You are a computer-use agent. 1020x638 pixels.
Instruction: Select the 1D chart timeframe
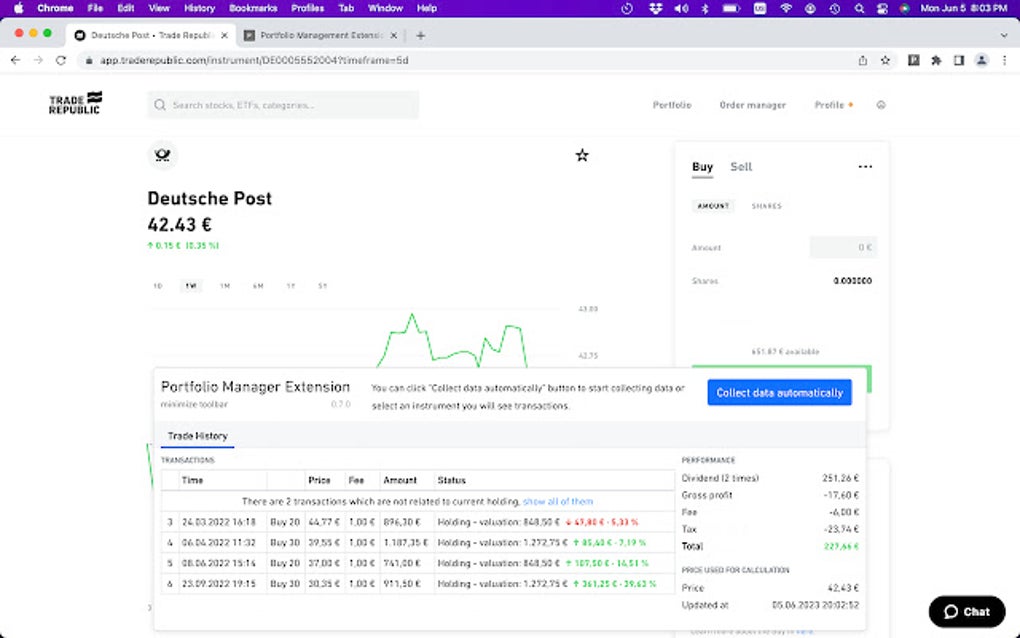coord(157,286)
